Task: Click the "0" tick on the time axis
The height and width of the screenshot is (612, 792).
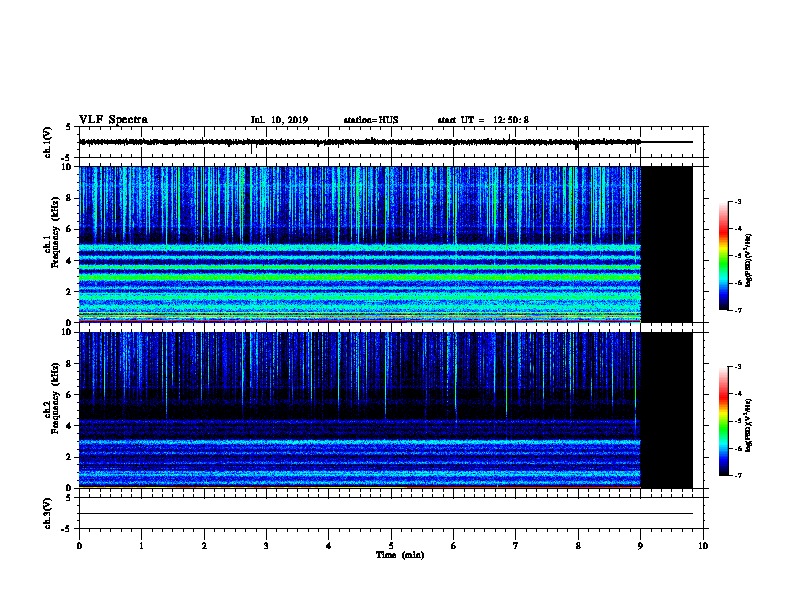Action: click(79, 546)
